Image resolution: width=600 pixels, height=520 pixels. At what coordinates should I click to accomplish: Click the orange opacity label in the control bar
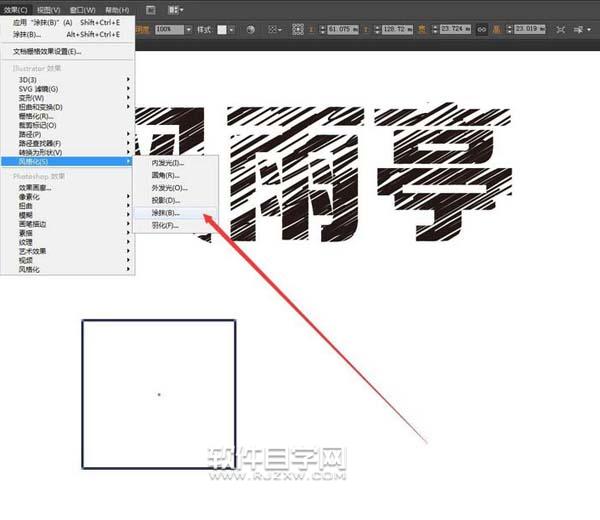(x=142, y=29)
